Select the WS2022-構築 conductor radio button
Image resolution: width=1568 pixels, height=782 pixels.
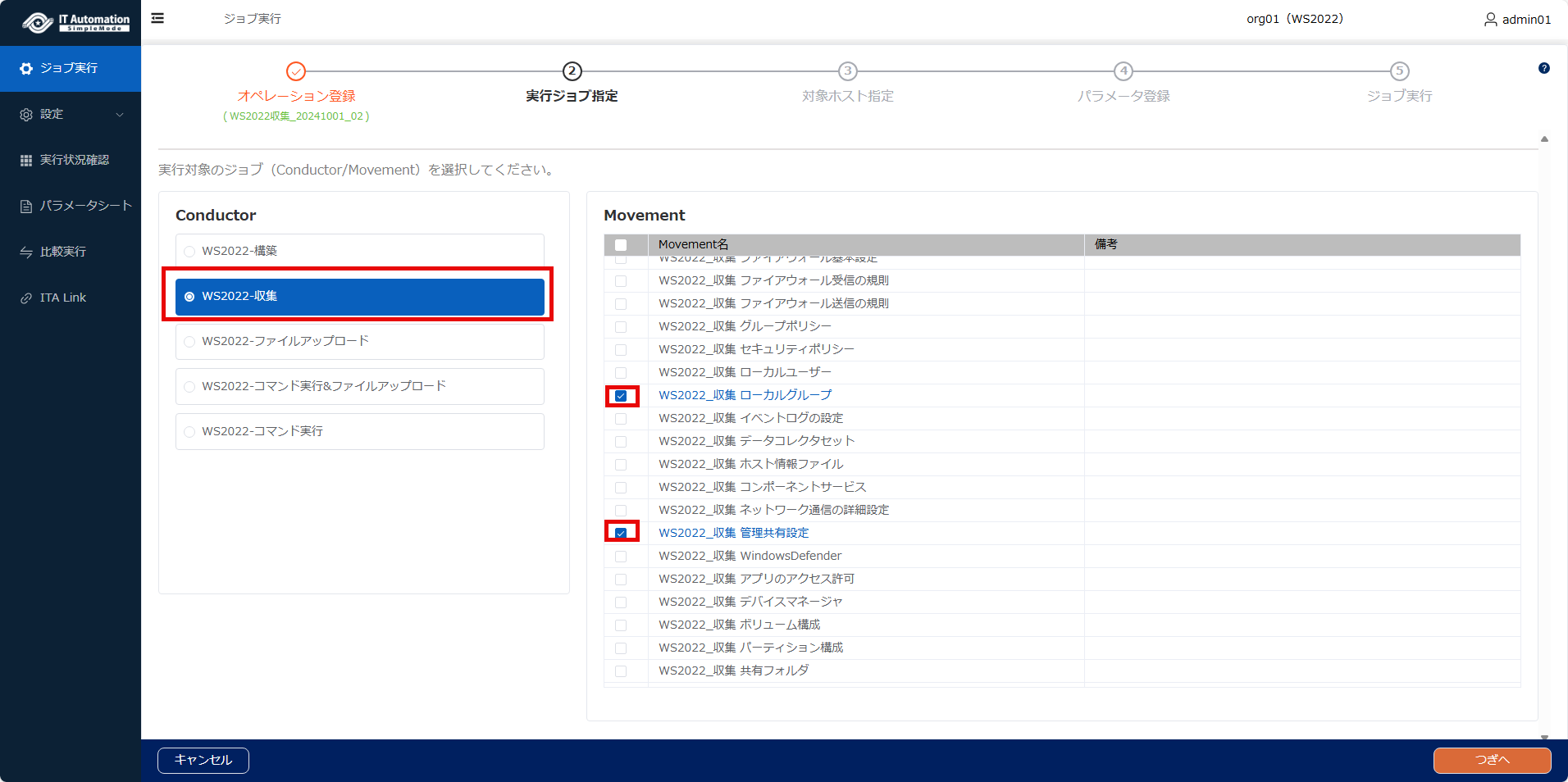pyautogui.click(x=189, y=252)
